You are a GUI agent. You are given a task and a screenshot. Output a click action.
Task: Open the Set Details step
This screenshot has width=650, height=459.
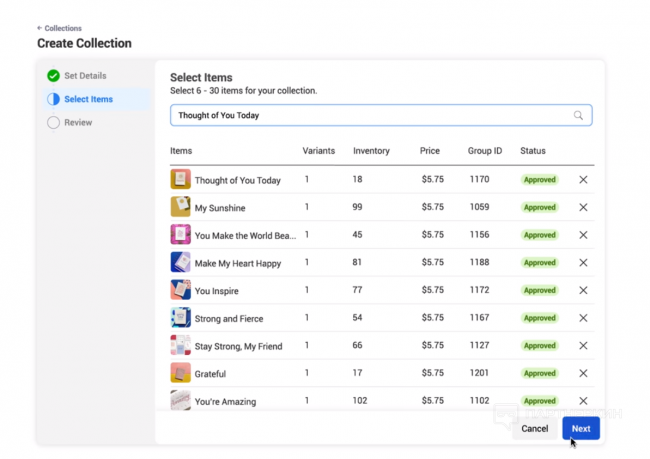(x=85, y=76)
